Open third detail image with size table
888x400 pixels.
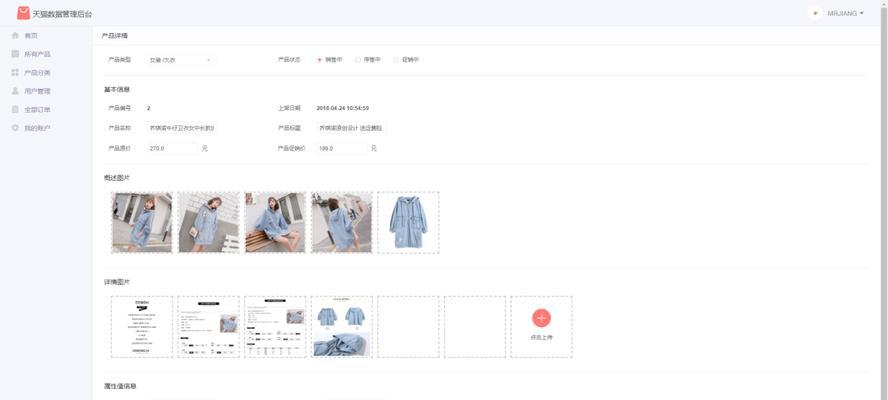pos(275,327)
